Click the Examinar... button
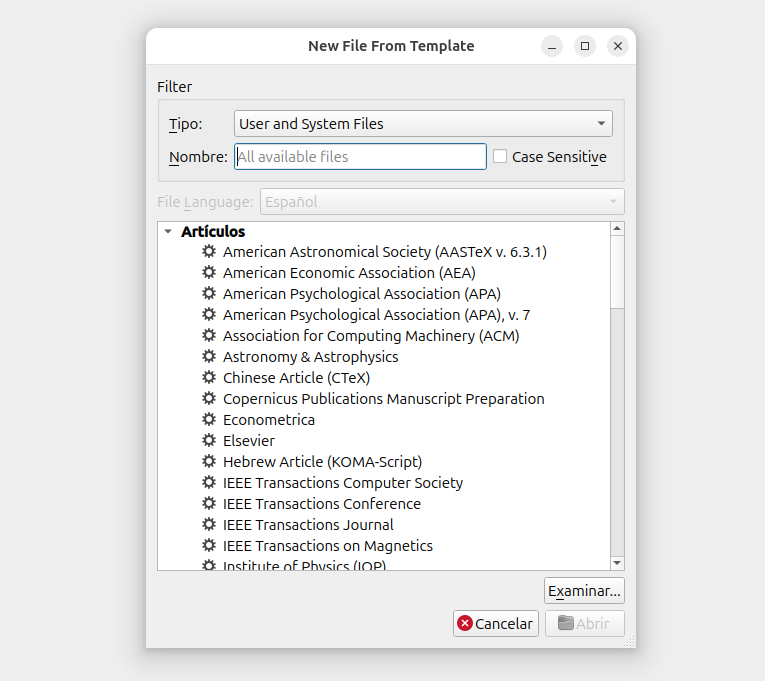This screenshot has width=765, height=681. pyautogui.click(x=584, y=591)
